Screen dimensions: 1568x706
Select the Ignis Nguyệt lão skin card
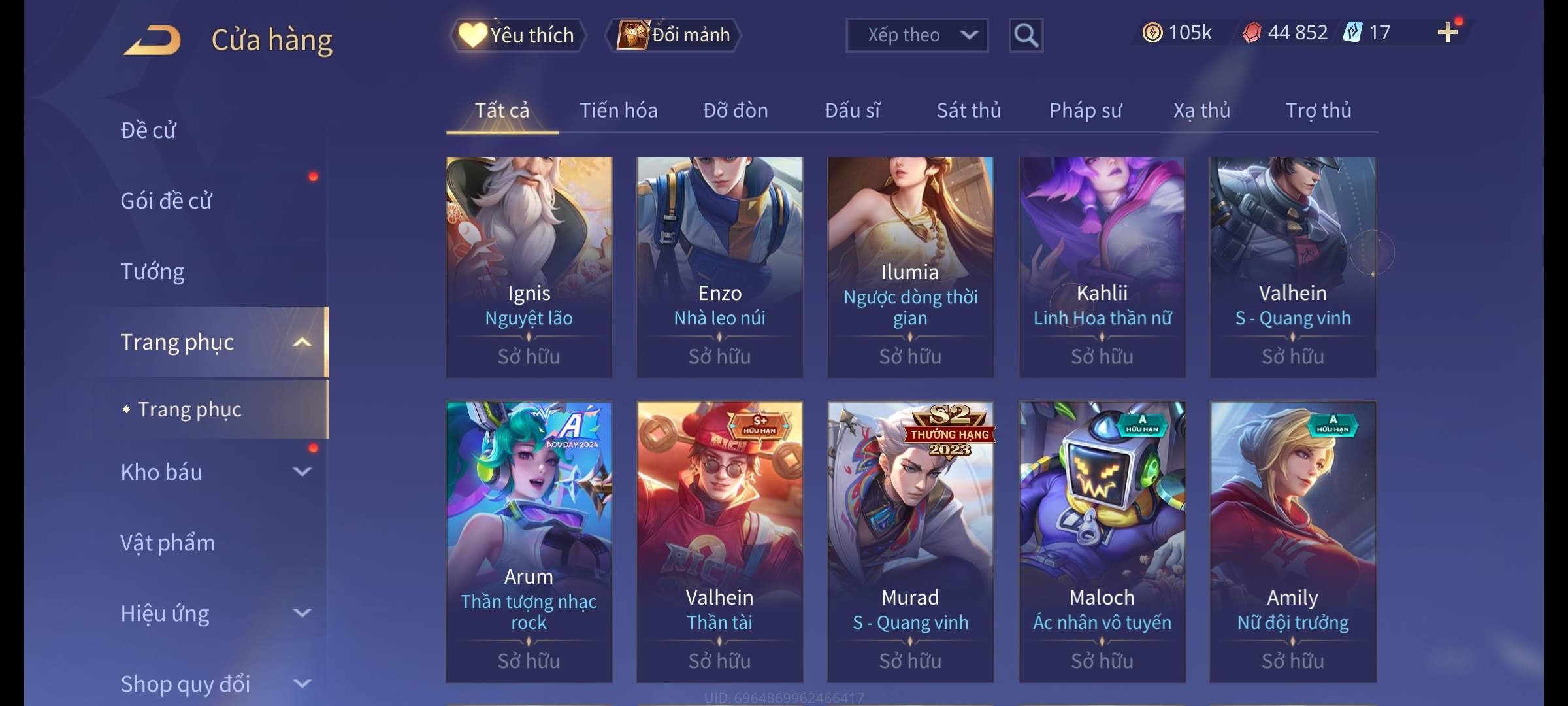pyautogui.click(x=529, y=267)
